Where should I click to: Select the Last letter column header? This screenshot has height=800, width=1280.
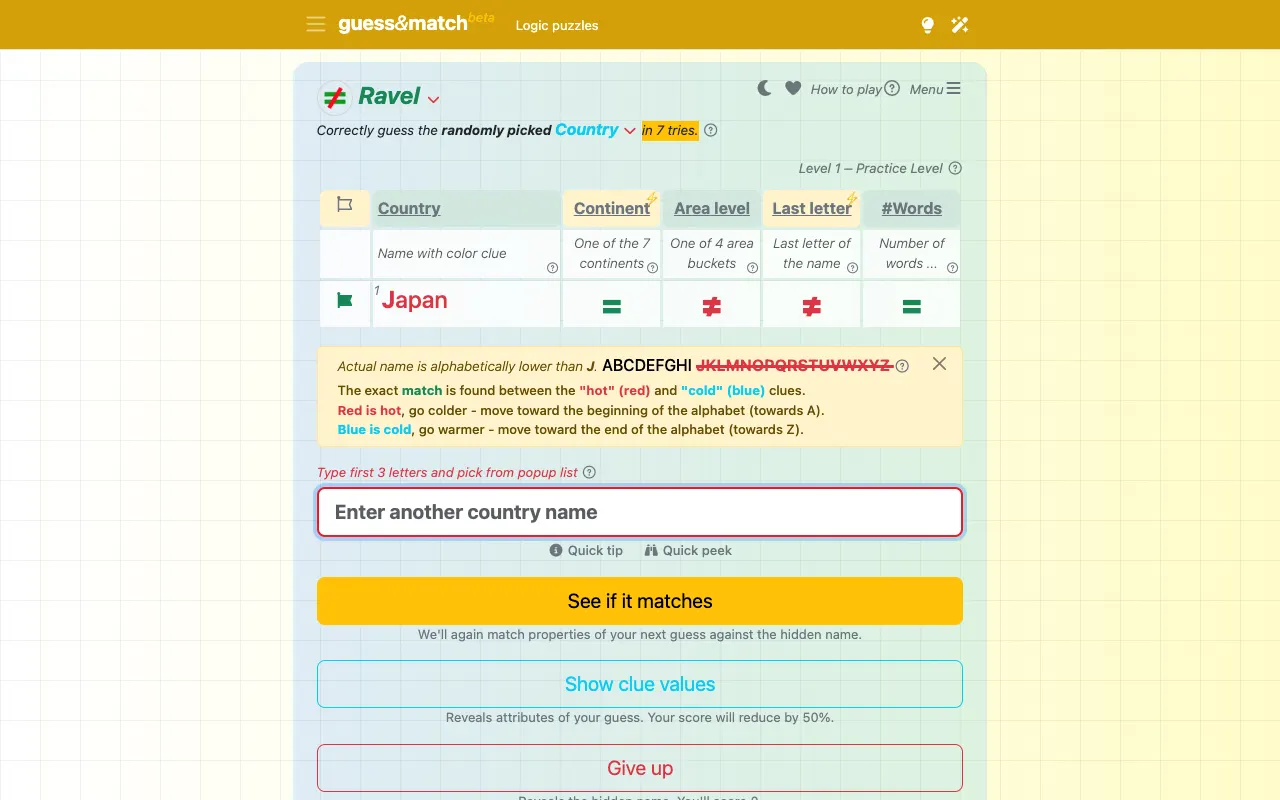(x=812, y=208)
